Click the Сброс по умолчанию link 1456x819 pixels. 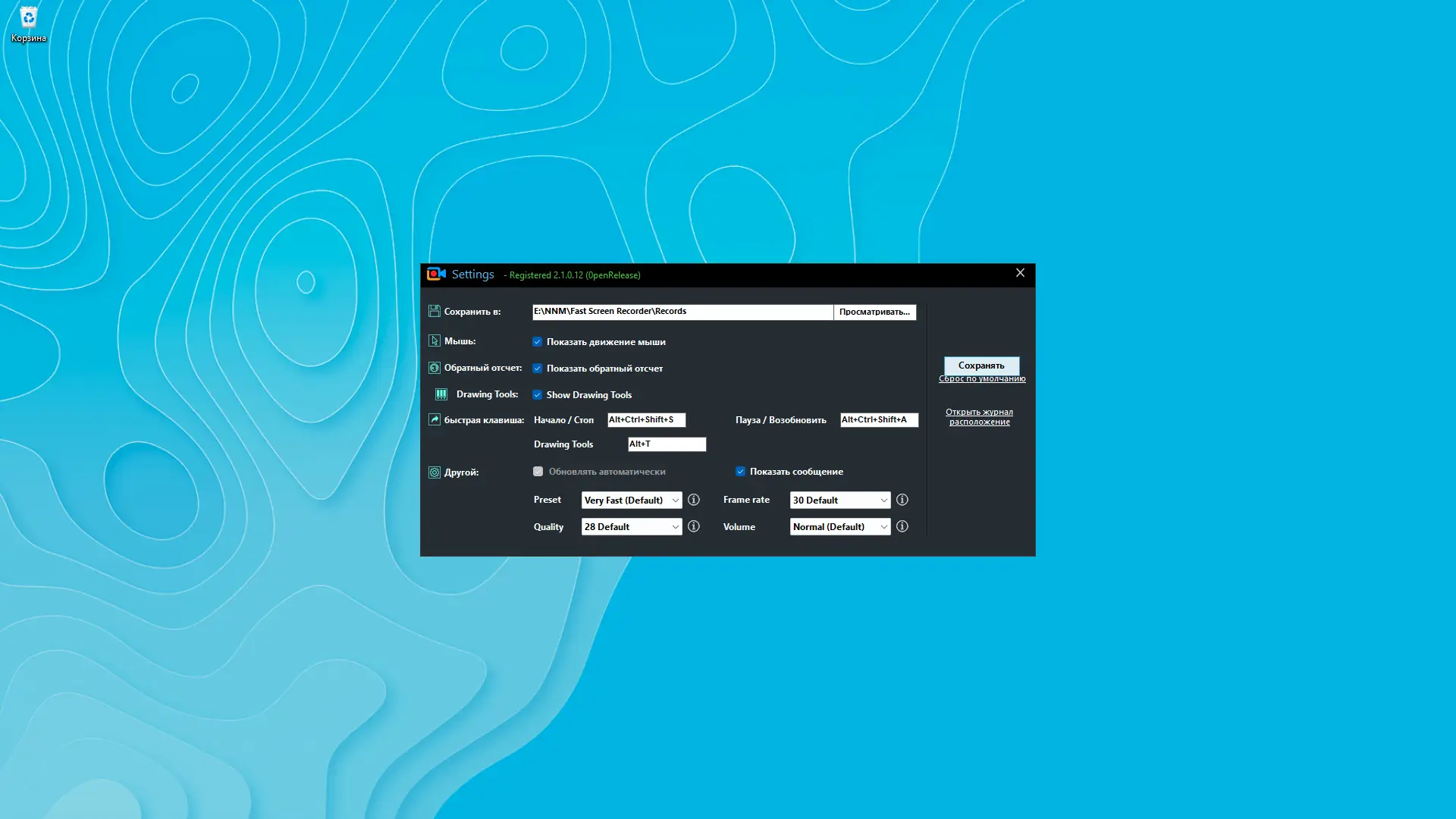[982, 378]
